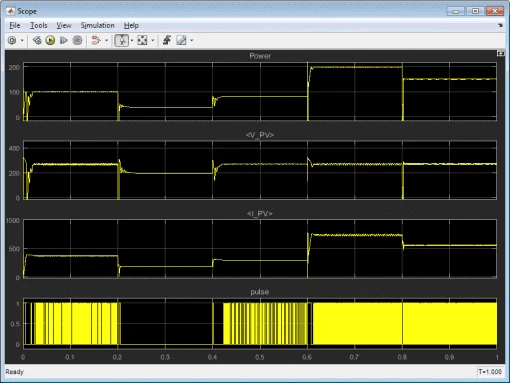510x383 pixels.
Task: Click the <V_PV> plot title
Action: point(260,135)
